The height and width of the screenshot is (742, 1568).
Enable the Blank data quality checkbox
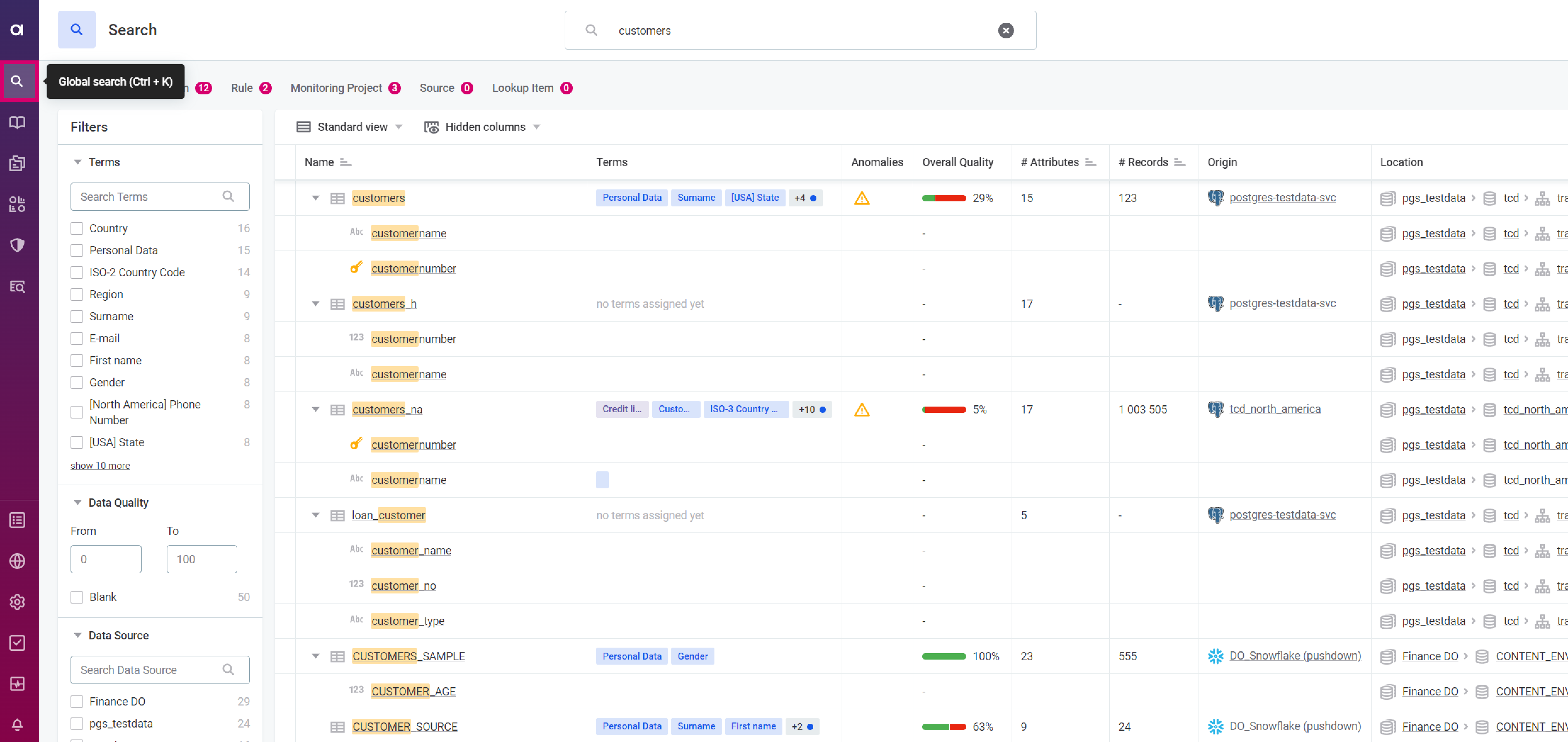(x=77, y=597)
